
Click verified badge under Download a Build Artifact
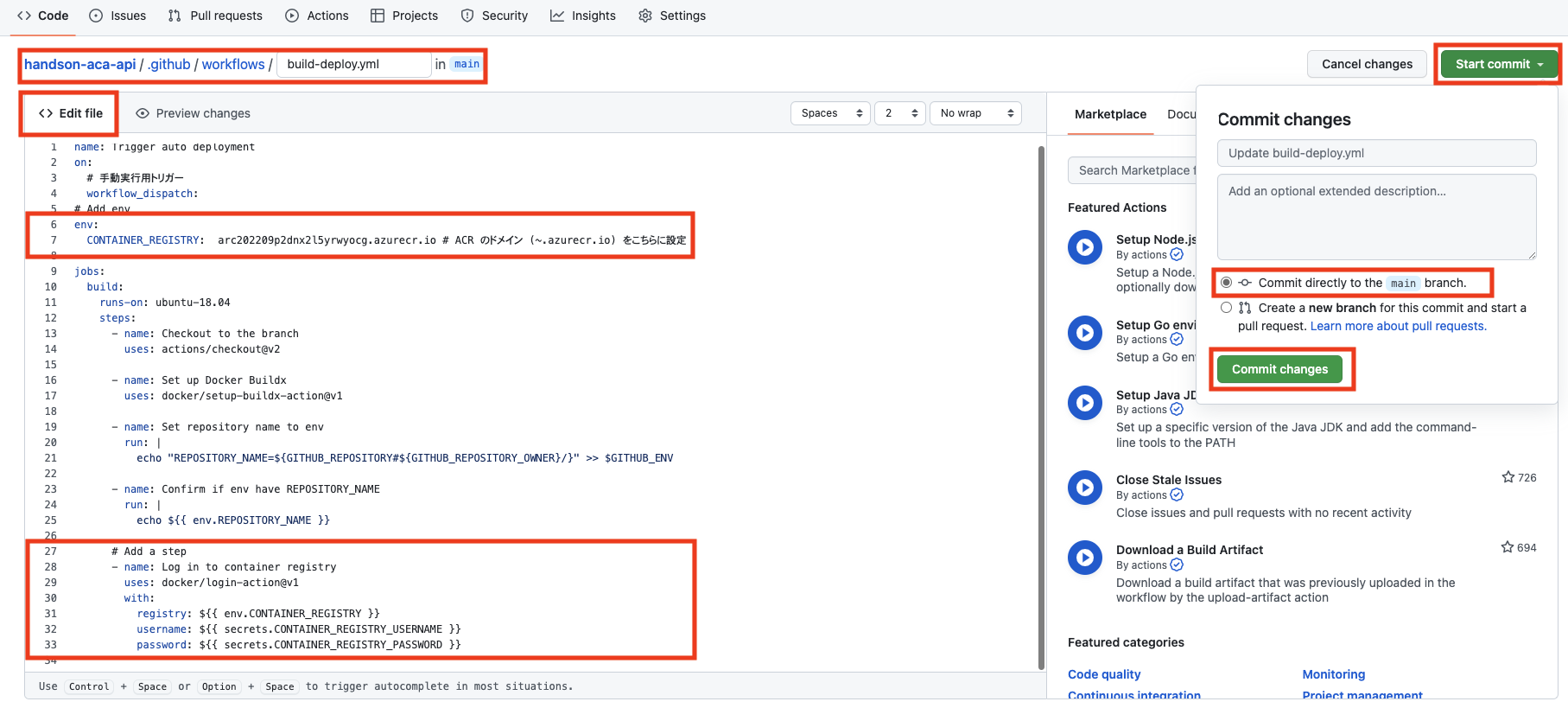coord(1177,565)
